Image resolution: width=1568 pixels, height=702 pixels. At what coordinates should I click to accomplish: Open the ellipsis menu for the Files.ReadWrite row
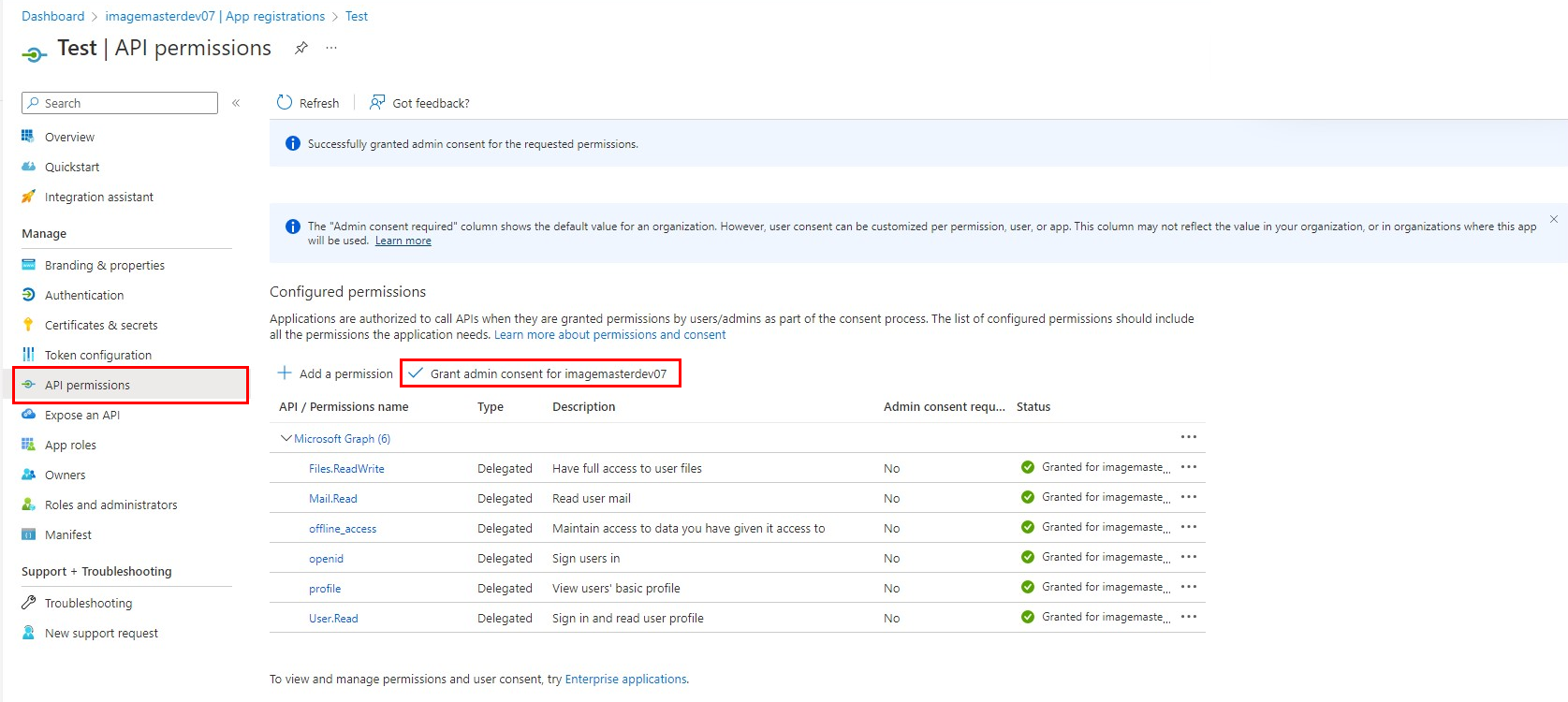click(1189, 467)
